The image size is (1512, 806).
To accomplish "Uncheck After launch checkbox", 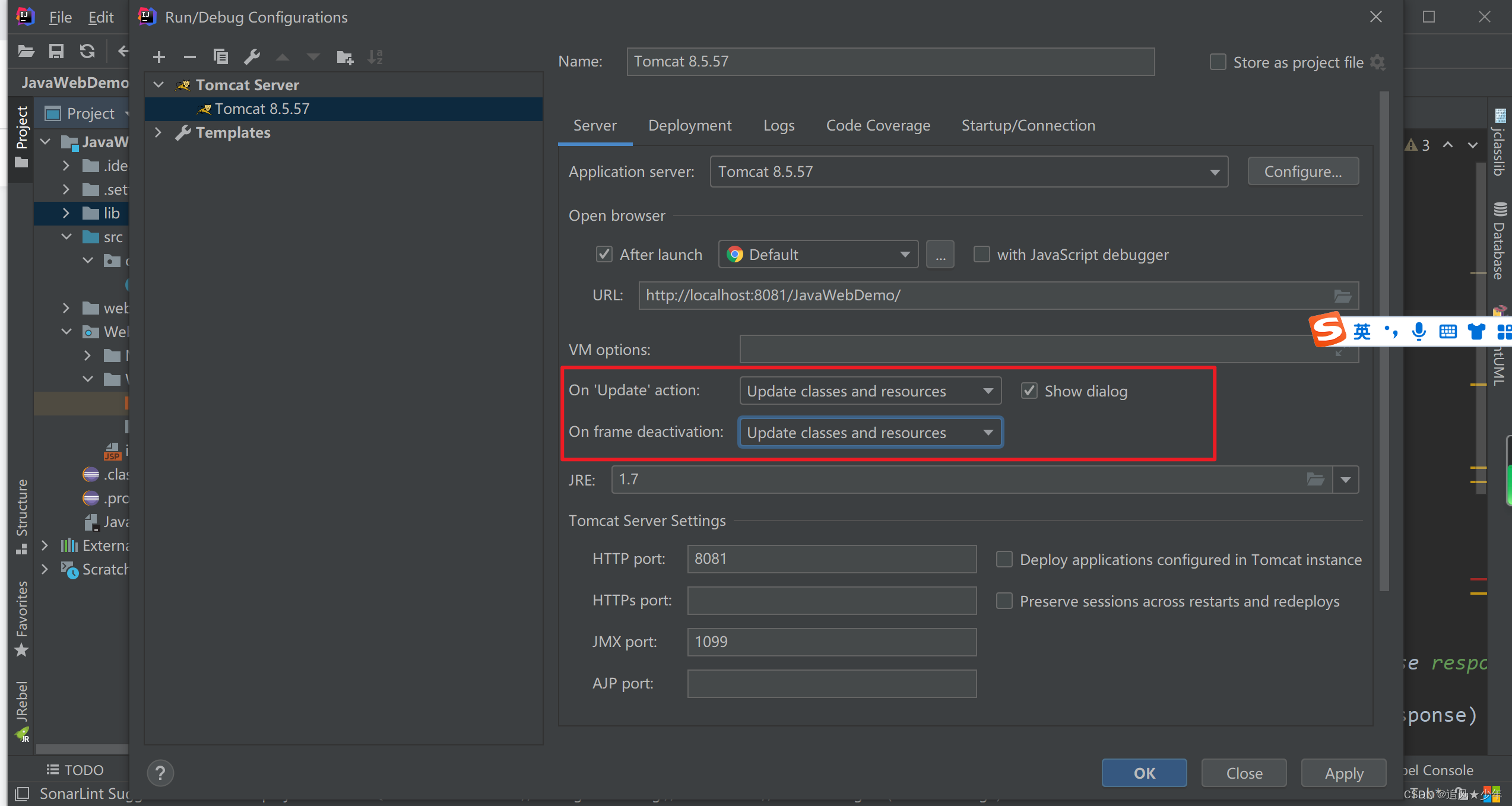I will click(604, 255).
